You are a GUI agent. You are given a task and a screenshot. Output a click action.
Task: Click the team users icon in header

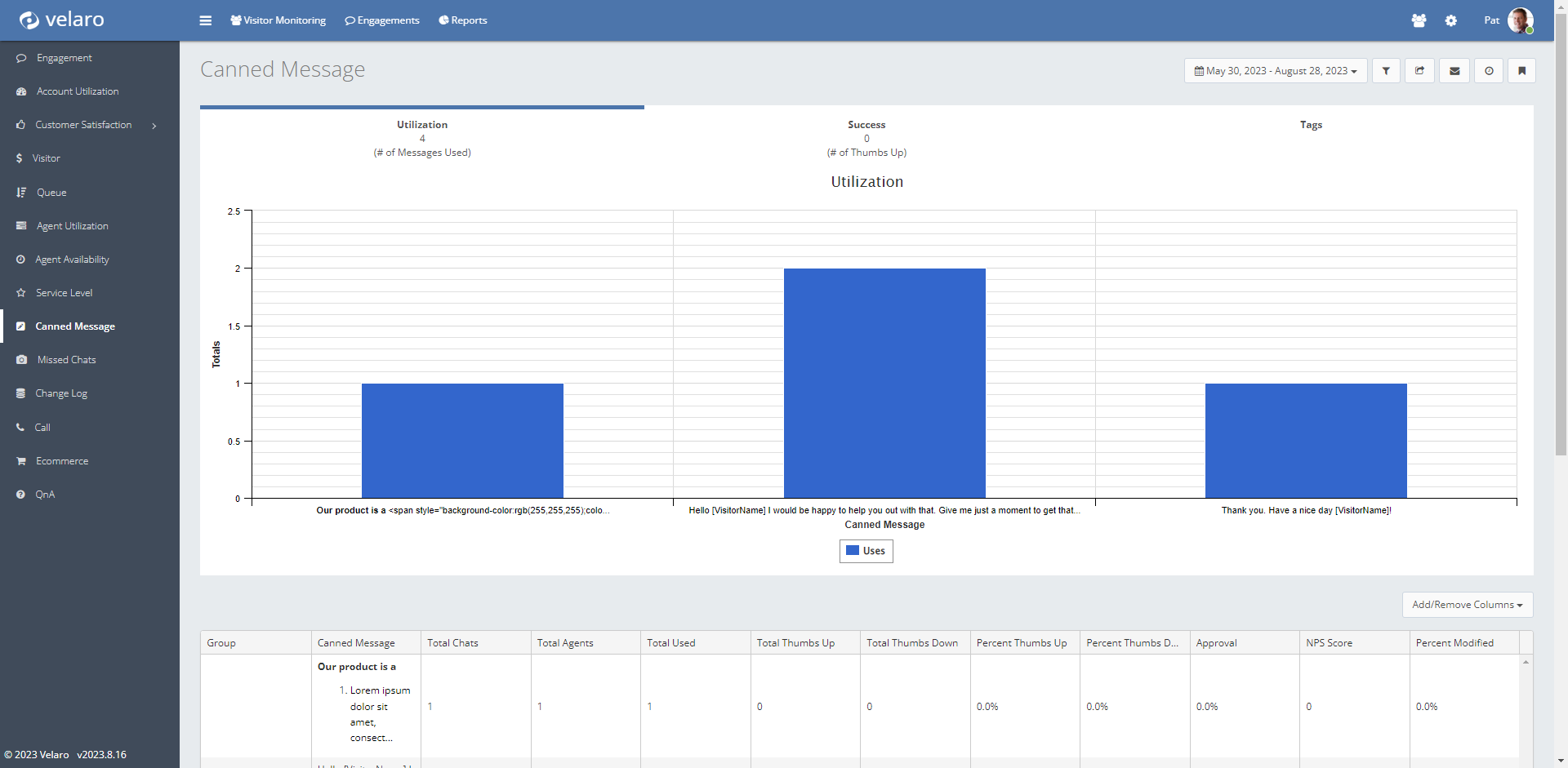pos(1419,20)
